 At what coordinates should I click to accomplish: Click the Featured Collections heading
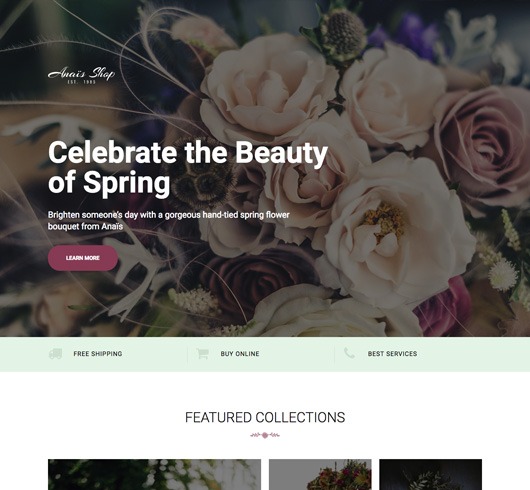coord(265,417)
